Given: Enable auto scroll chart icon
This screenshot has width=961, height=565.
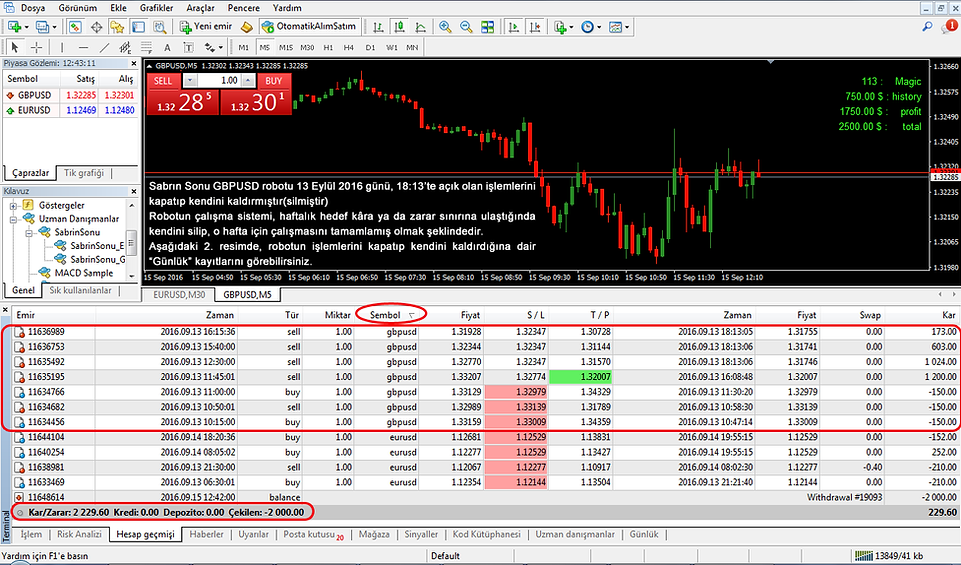Looking at the screenshot, I should [514, 27].
